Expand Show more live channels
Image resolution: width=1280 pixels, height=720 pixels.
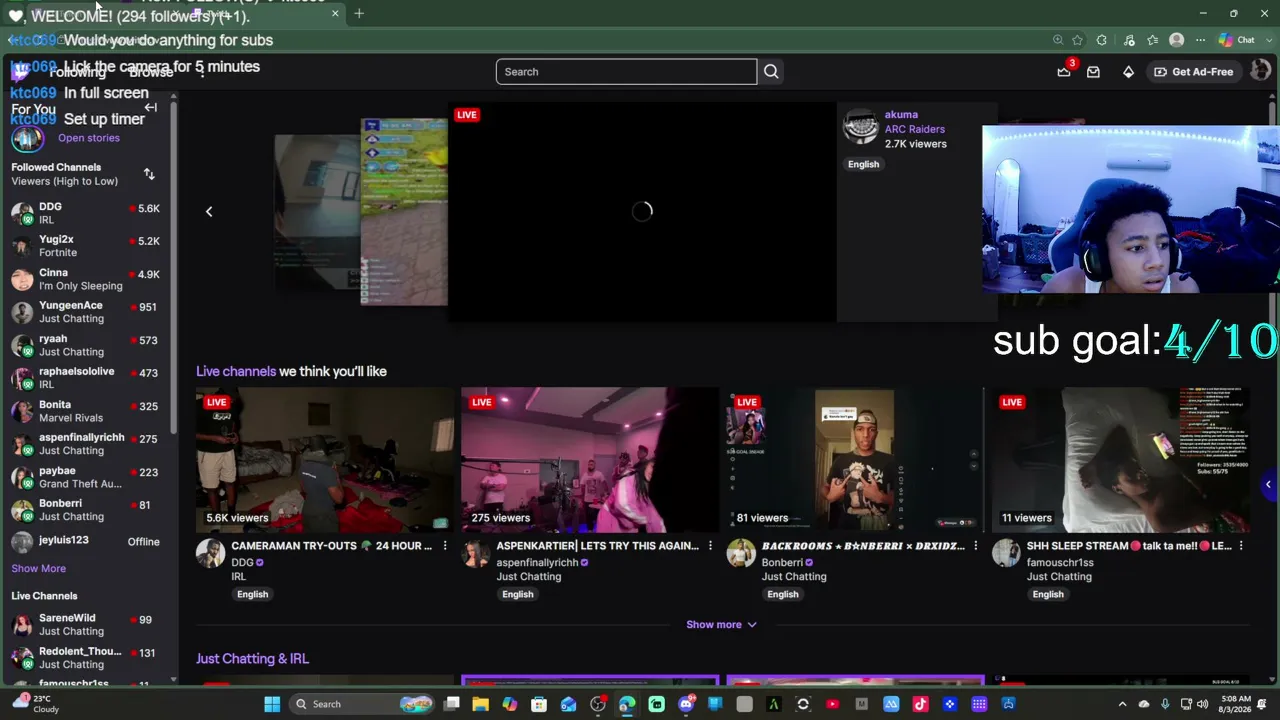pos(721,625)
